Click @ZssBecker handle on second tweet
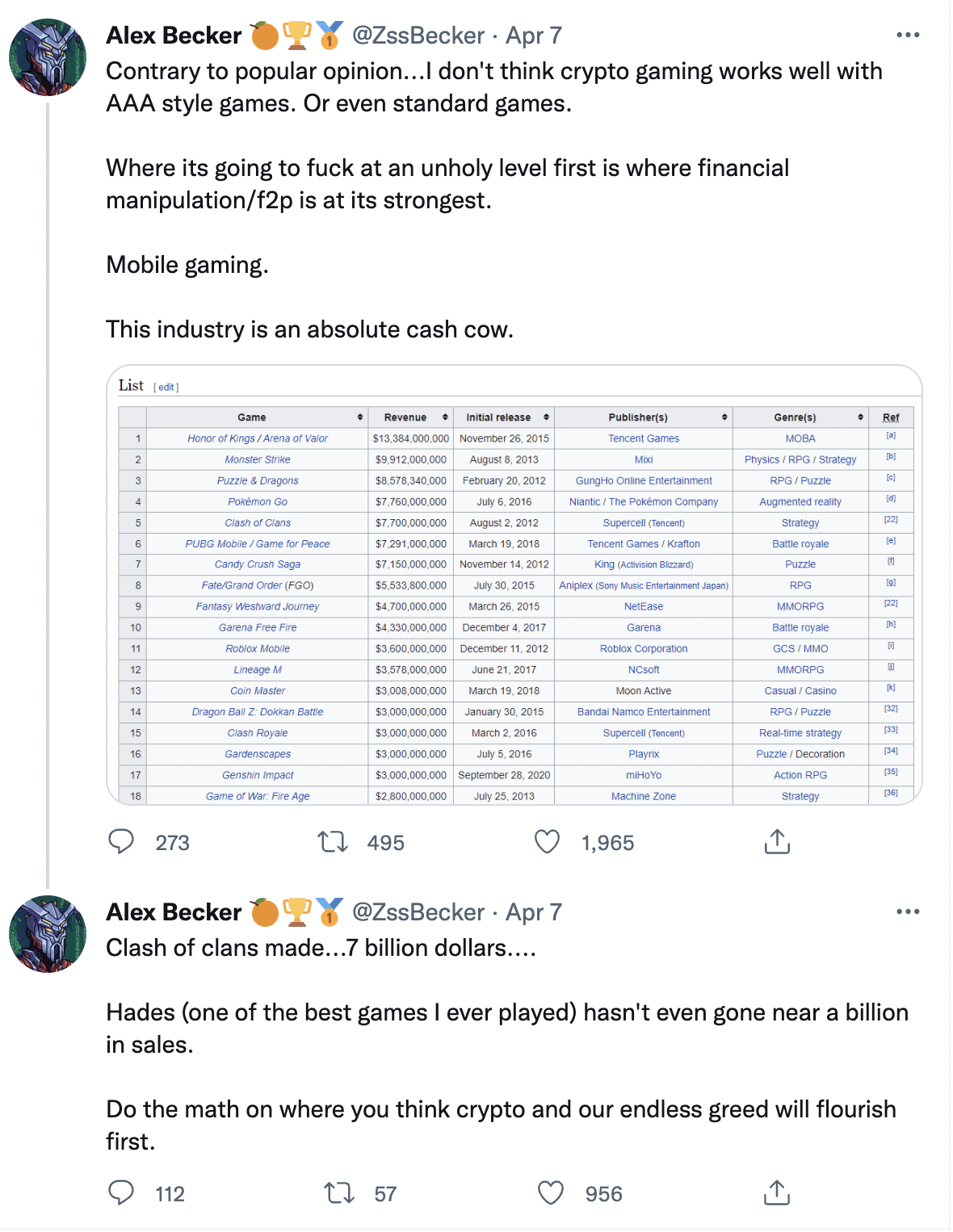Screen dimensions: 953x1232 click(418, 912)
